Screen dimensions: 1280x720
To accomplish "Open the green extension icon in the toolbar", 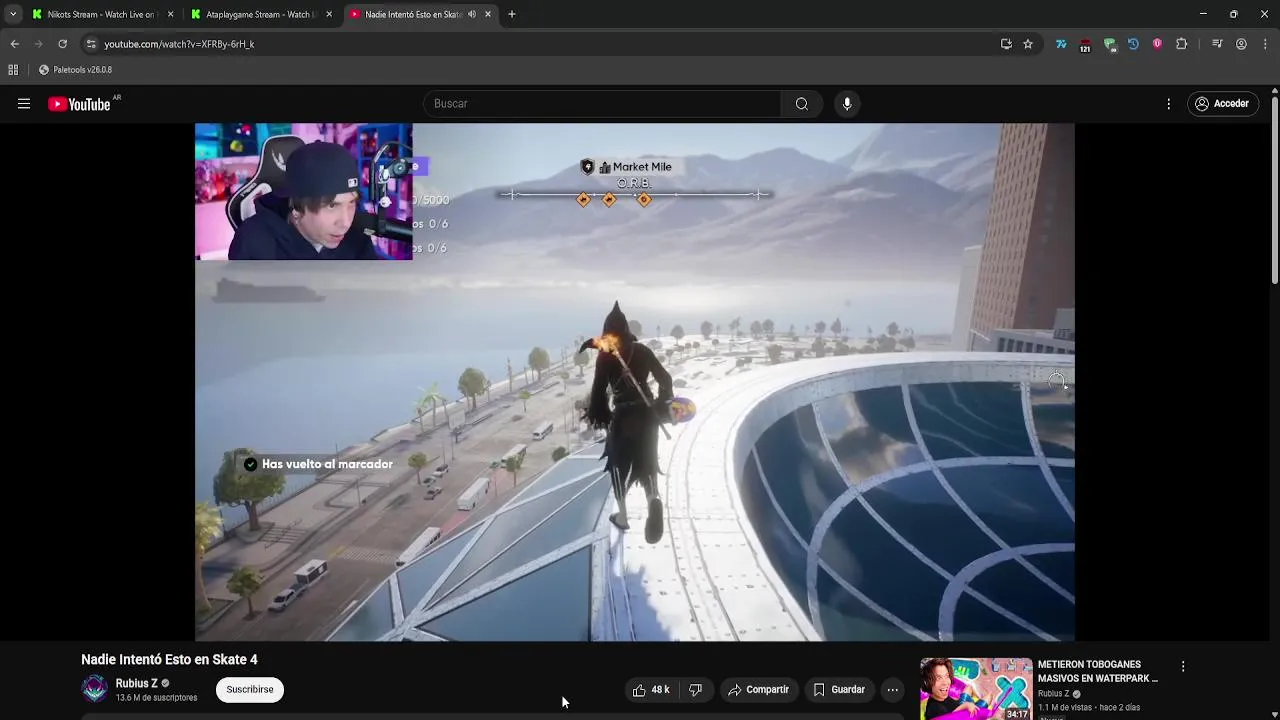I will tap(1110, 44).
